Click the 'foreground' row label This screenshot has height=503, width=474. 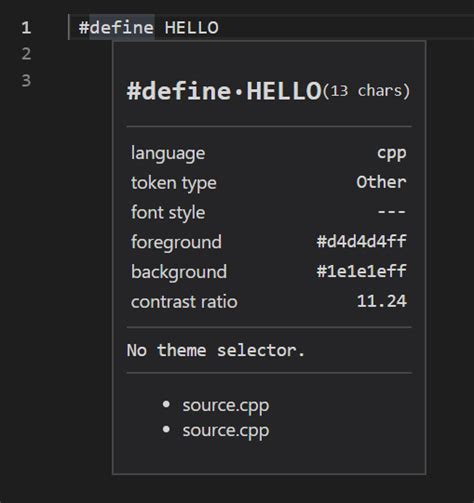[x=176, y=242]
